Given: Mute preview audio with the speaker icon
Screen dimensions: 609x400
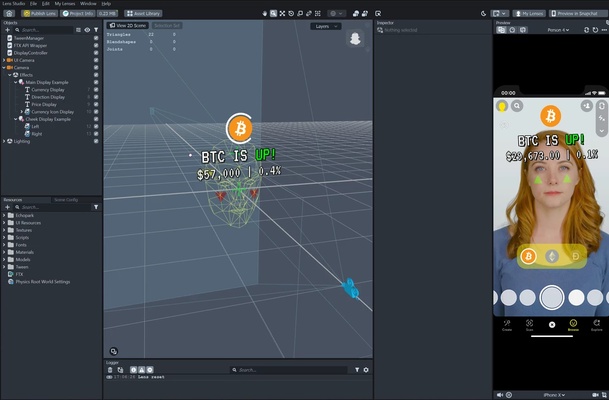Looking at the screenshot, I should coord(500,395).
